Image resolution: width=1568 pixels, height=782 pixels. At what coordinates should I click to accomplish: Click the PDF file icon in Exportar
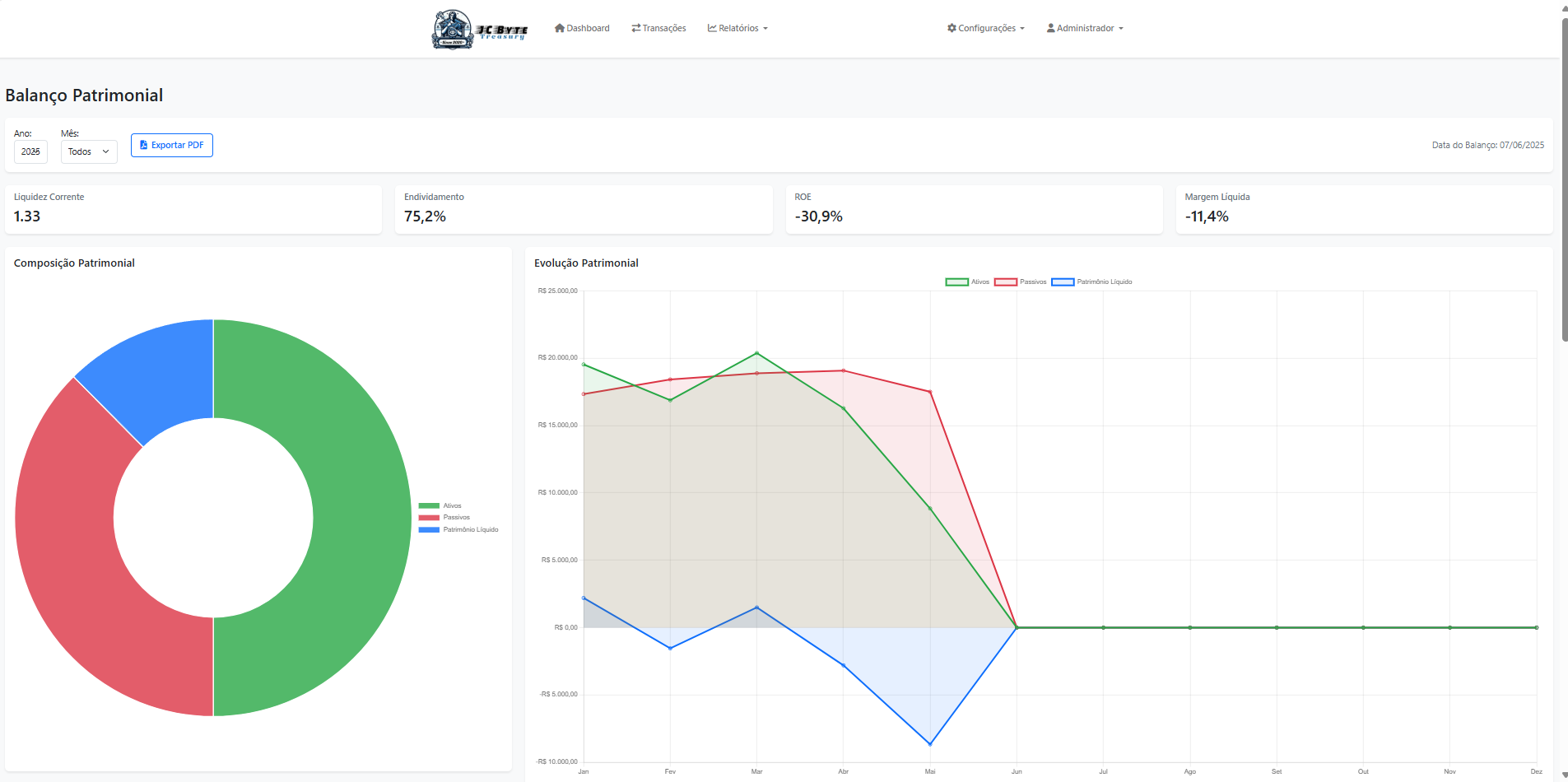[144, 145]
